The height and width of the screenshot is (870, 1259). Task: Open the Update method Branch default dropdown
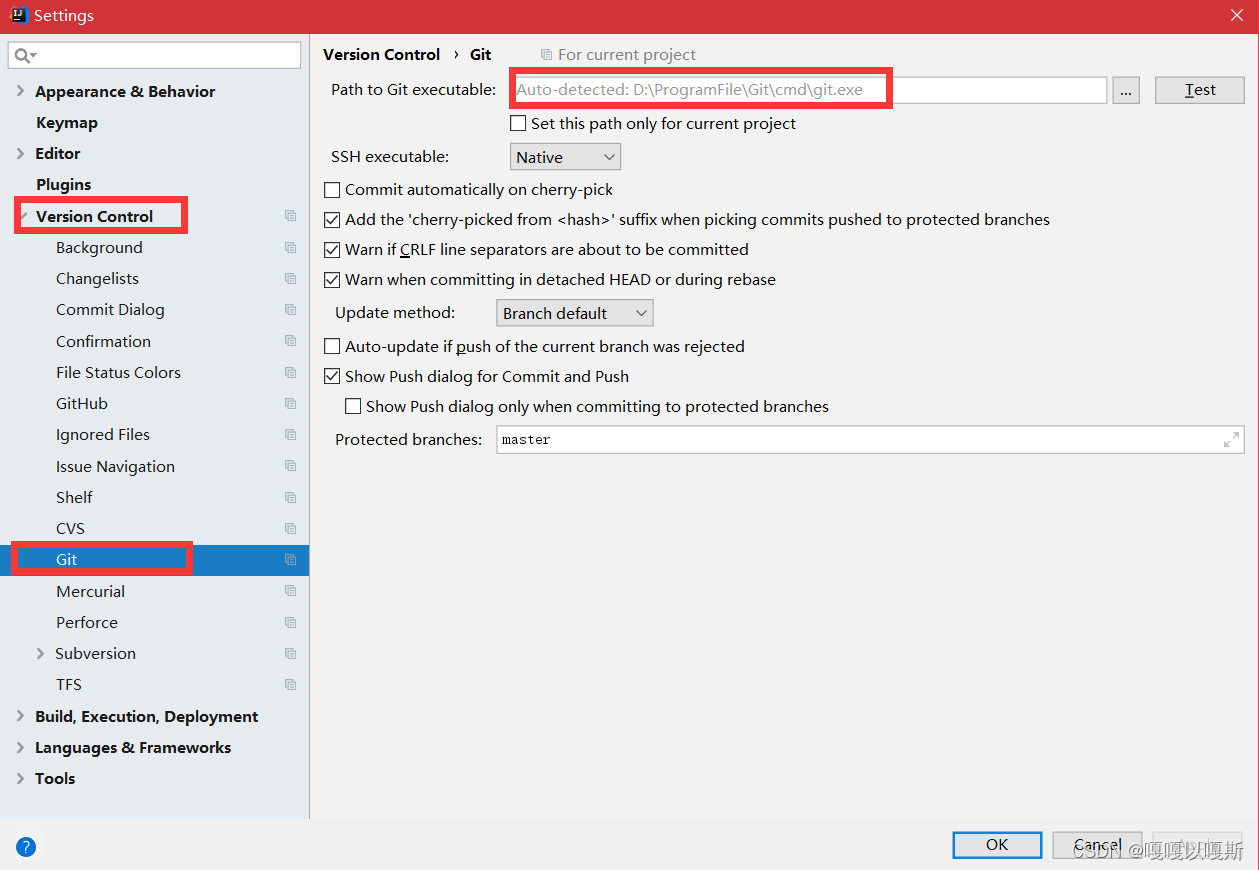[x=575, y=313]
